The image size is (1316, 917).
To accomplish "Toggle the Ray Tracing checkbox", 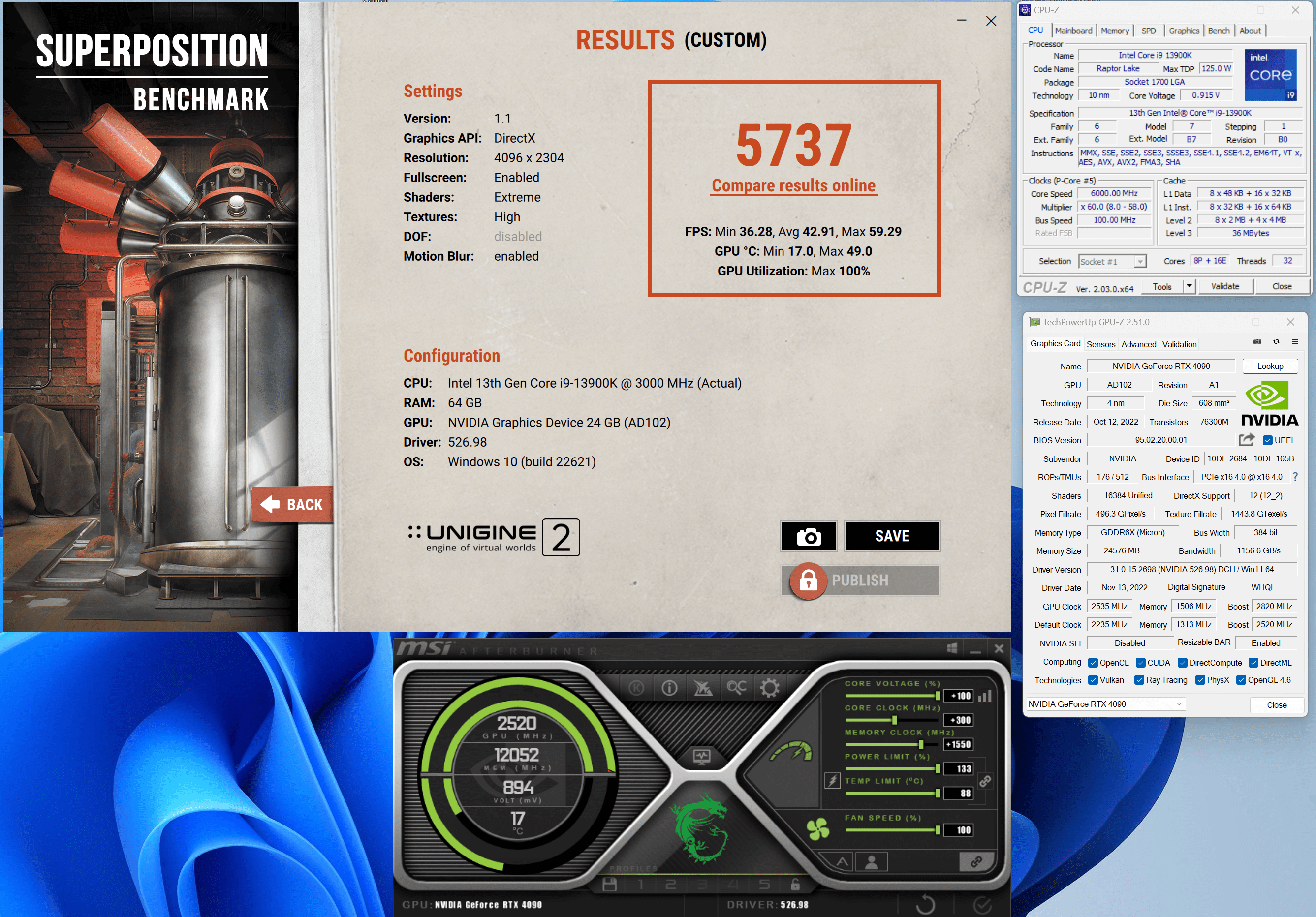I will [x=1139, y=680].
